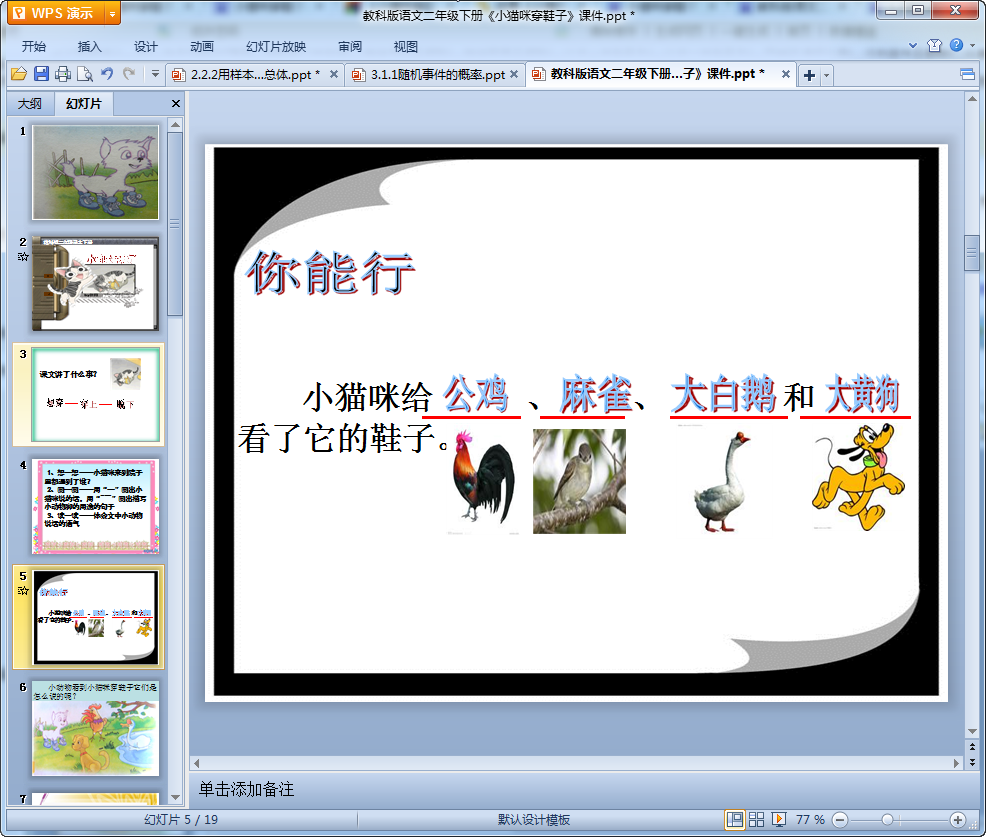The width and height of the screenshot is (986, 837).
Task: Open the Help question mark icon
Action: [x=956, y=45]
